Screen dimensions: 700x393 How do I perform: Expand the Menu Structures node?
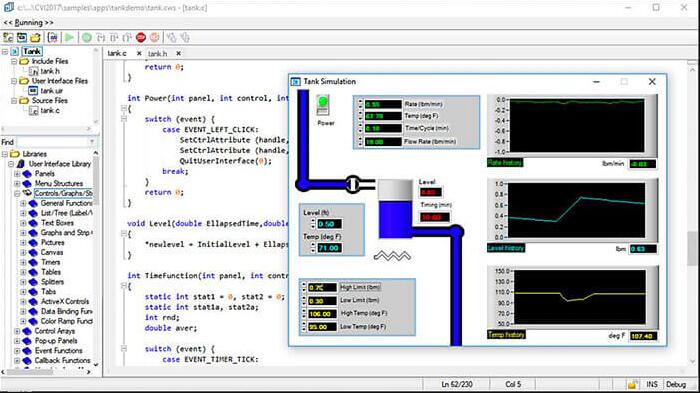[x=17, y=184]
